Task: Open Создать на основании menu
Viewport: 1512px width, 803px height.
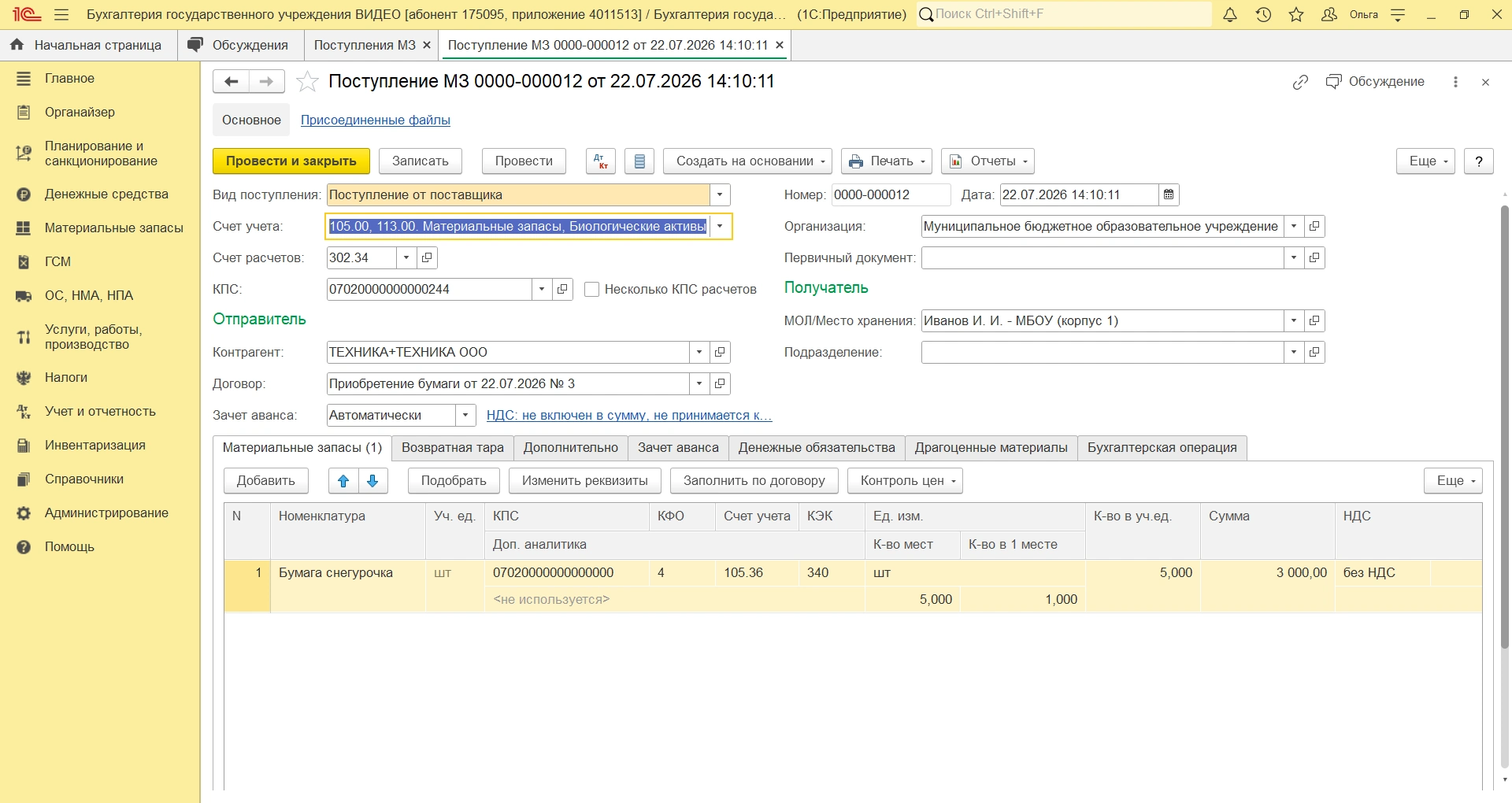Action: pos(746,161)
